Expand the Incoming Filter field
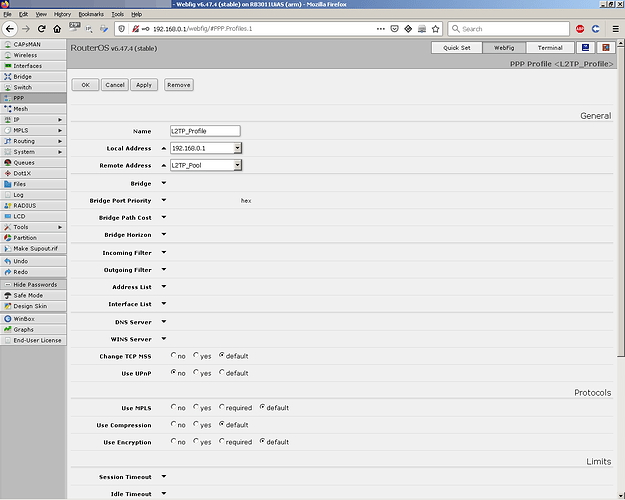The height and width of the screenshot is (500, 625). pos(164,252)
